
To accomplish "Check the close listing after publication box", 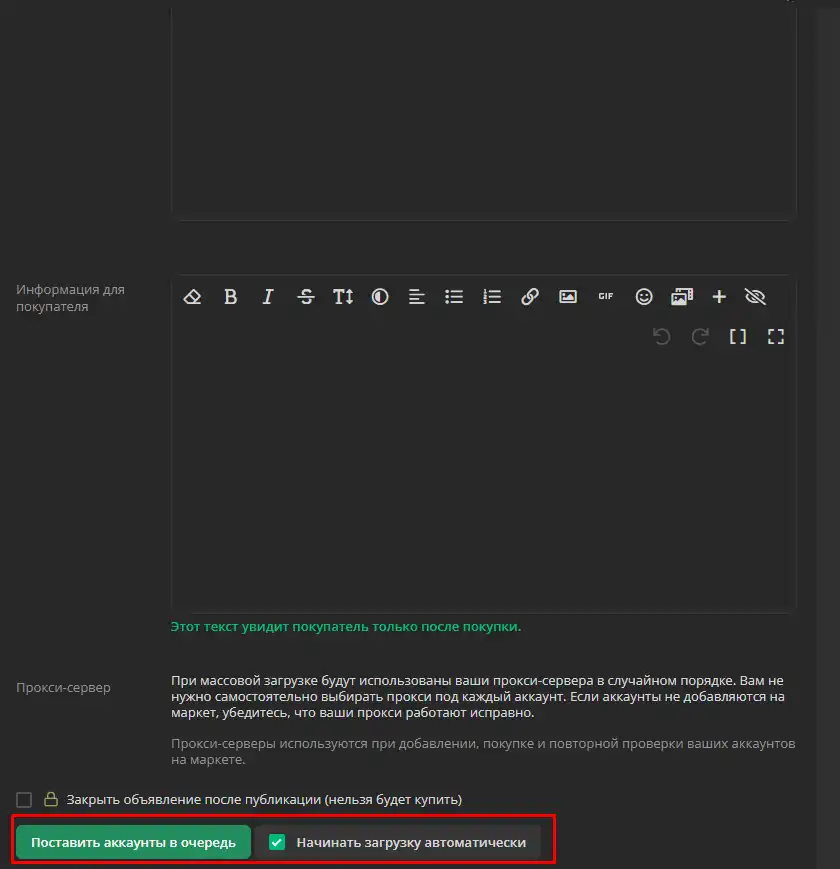I will [x=24, y=800].
